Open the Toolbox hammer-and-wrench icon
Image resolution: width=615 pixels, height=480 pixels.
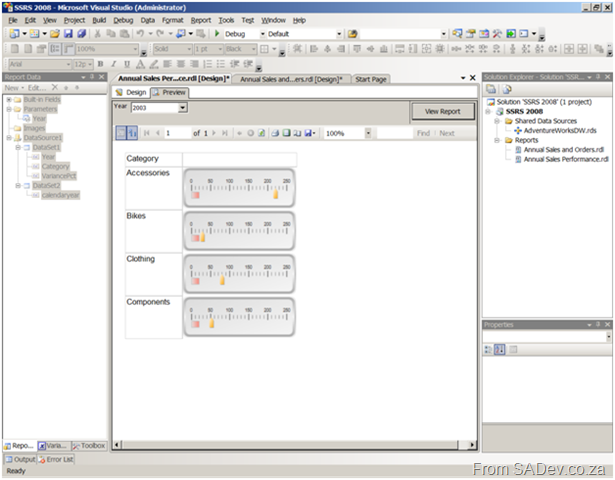coord(497,34)
